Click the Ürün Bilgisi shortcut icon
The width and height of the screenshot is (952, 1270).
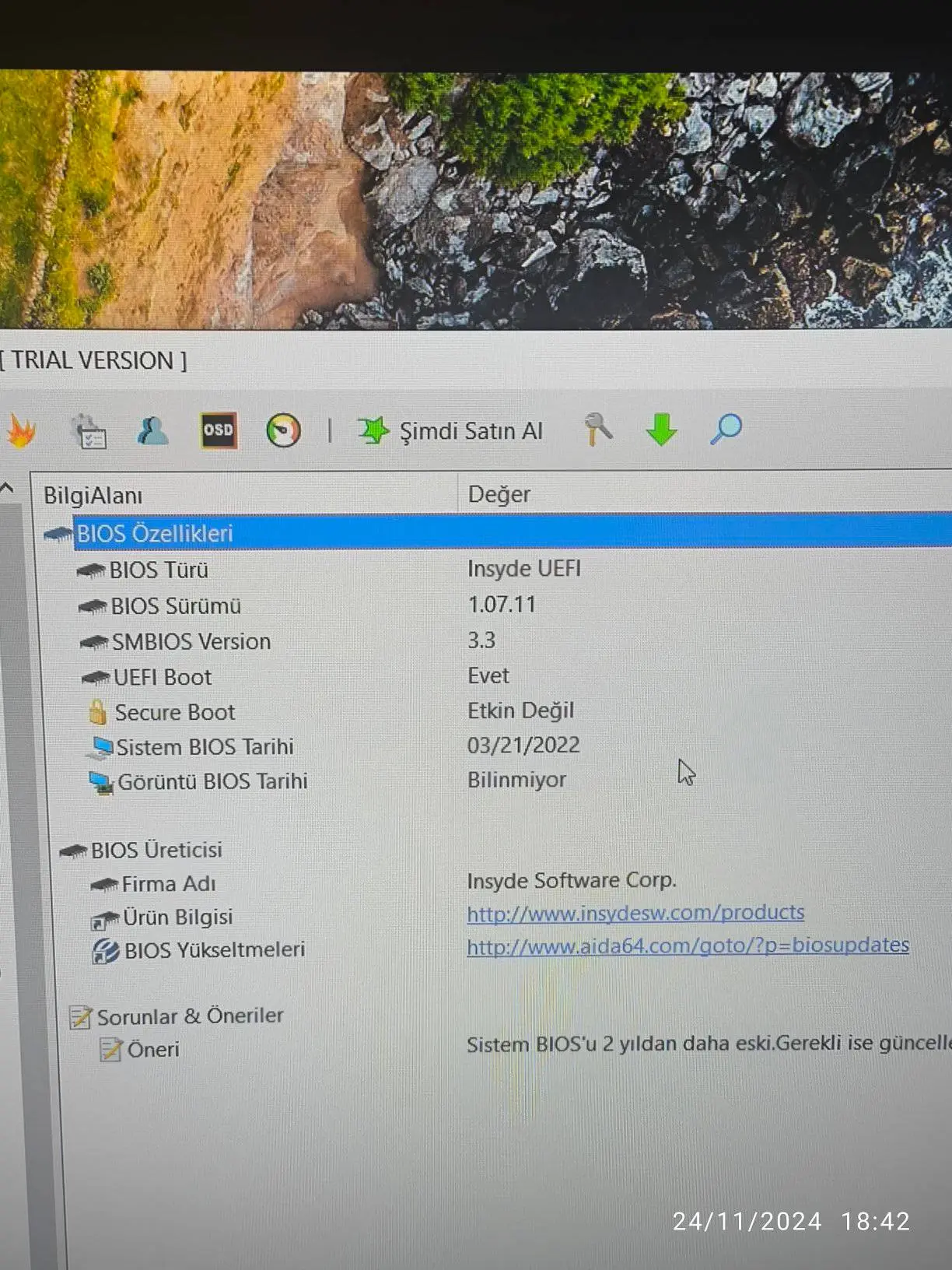point(104,920)
